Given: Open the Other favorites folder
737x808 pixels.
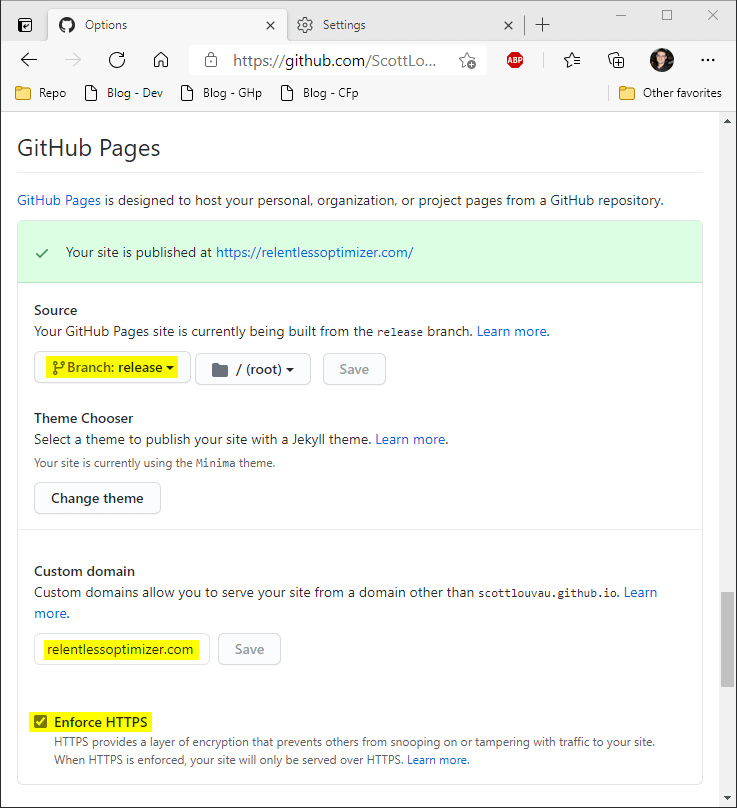Looking at the screenshot, I should tap(670, 93).
